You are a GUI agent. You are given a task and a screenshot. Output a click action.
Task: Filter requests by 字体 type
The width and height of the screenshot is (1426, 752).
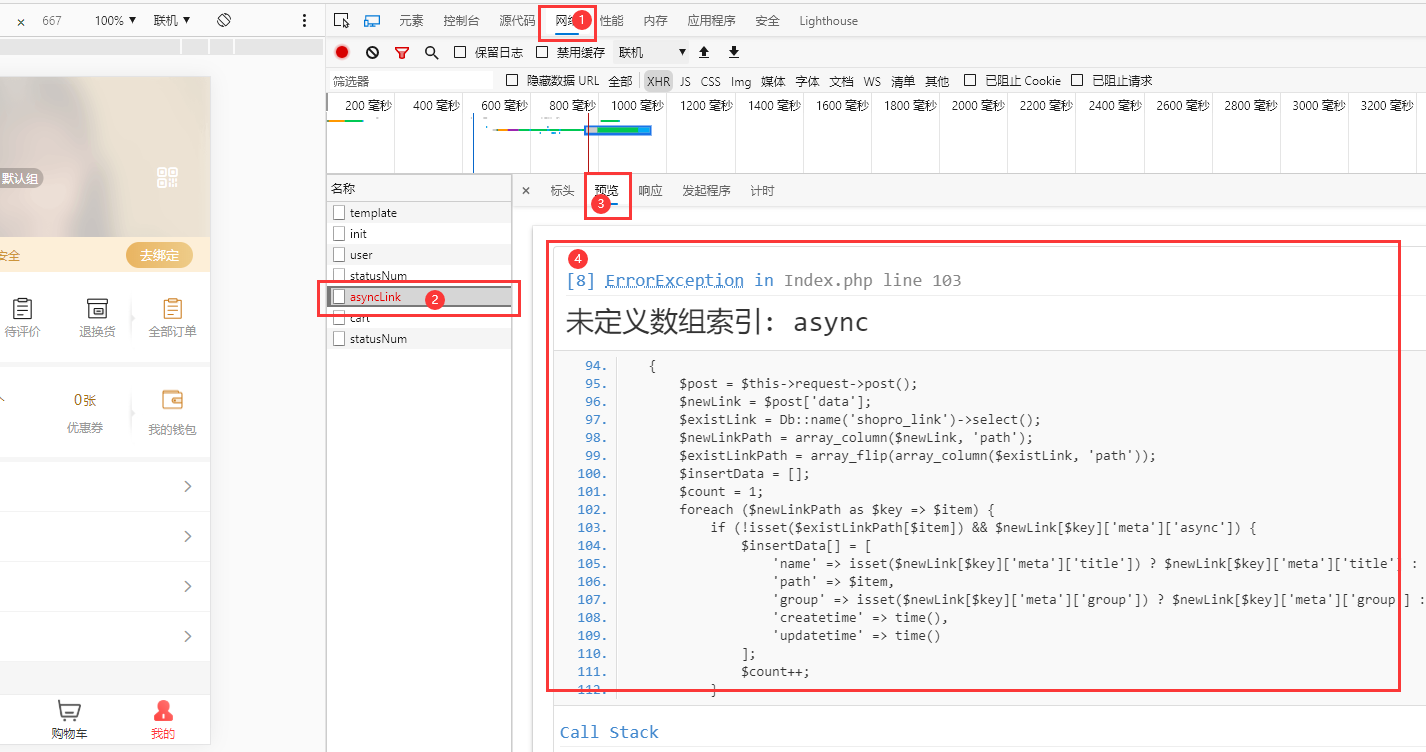(807, 81)
